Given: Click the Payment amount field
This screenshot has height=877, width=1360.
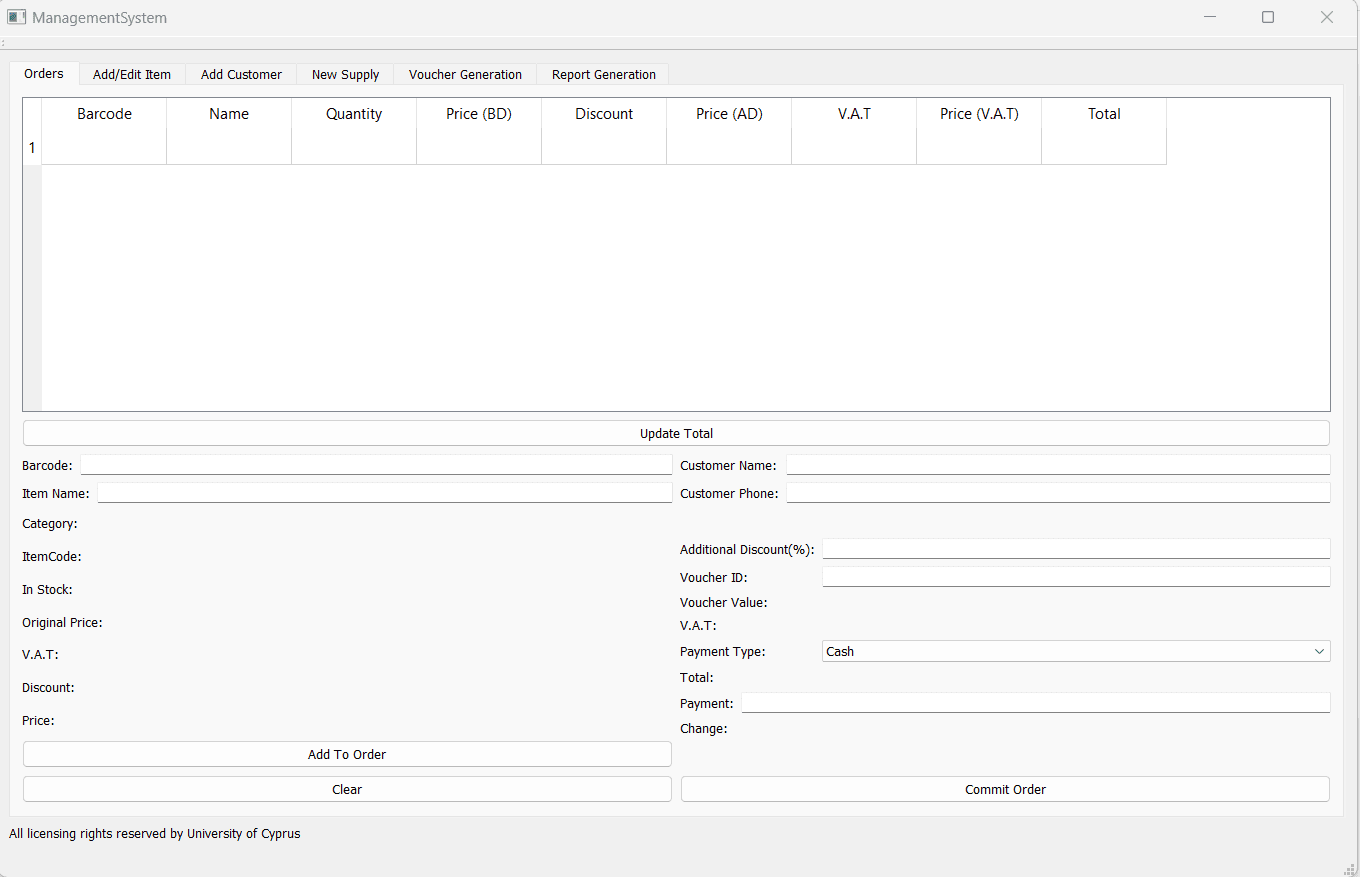Looking at the screenshot, I should (1035, 703).
